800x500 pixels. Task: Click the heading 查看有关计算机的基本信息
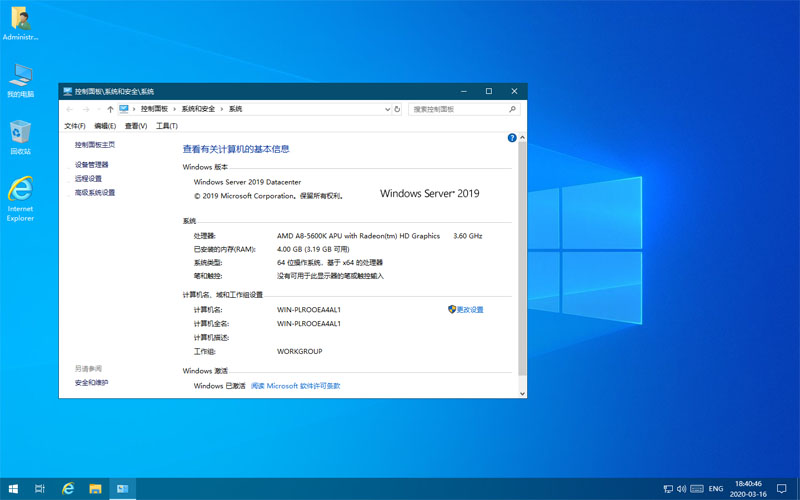(x=236, y=149)
